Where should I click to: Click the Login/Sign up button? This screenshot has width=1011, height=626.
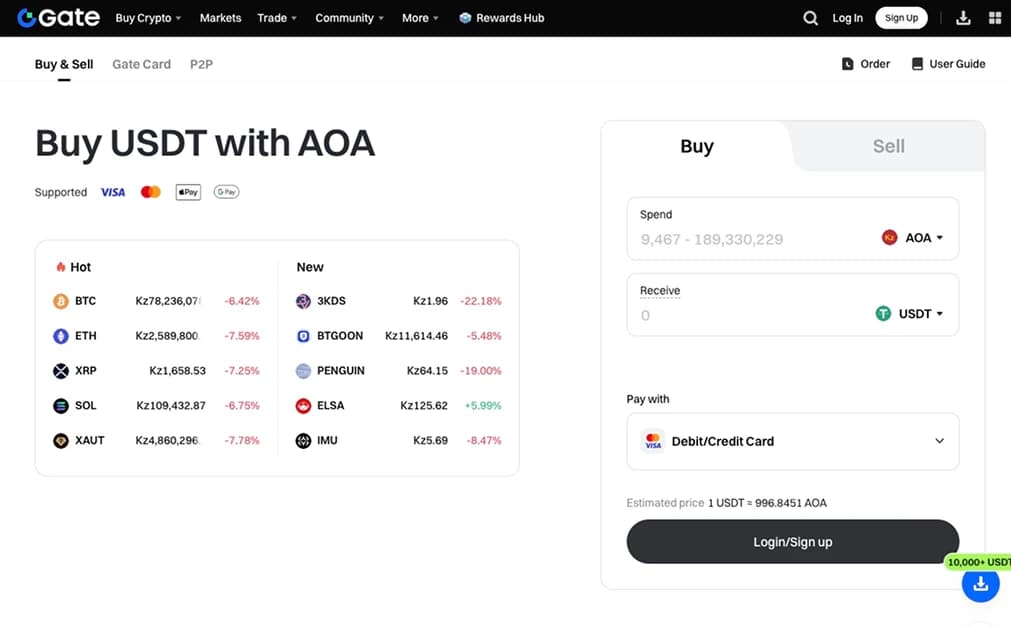(x=792, y=542)
